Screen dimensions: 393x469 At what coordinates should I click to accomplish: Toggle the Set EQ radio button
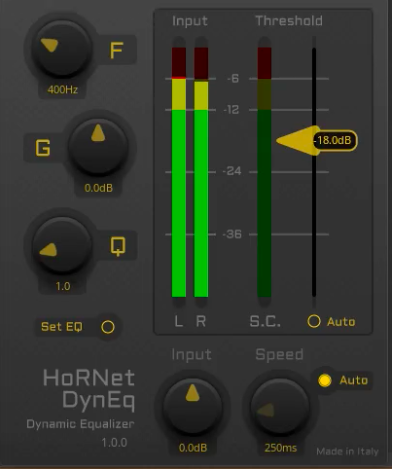pyautogui.click(x=108, y=327)
